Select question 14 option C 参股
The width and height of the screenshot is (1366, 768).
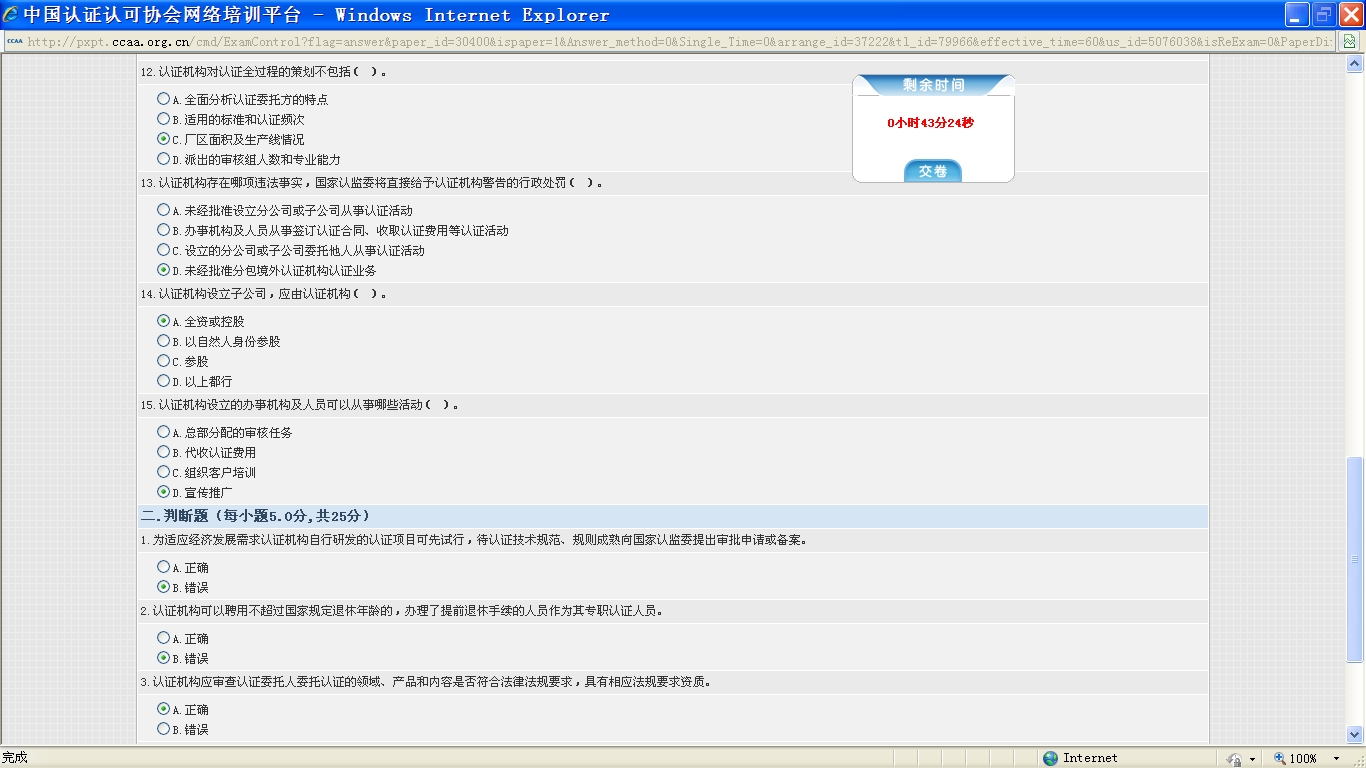coord(163,361)
